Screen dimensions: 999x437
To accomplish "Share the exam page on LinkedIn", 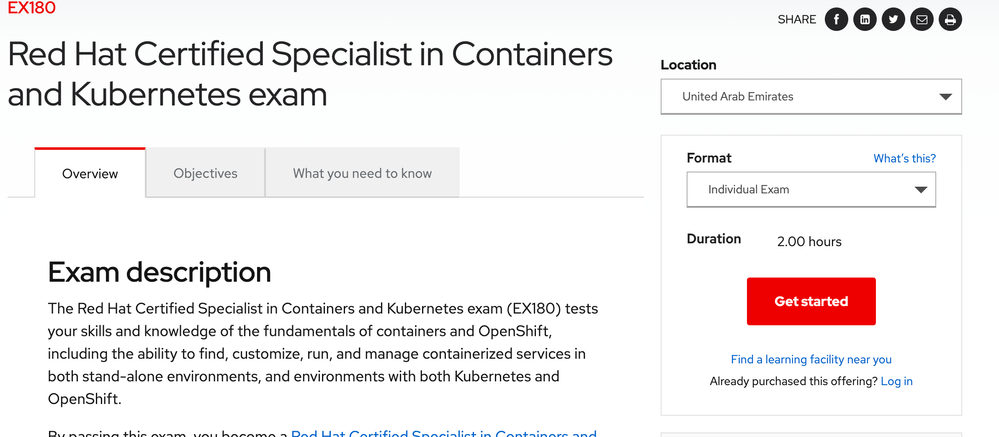I will (x=865, y=19).
